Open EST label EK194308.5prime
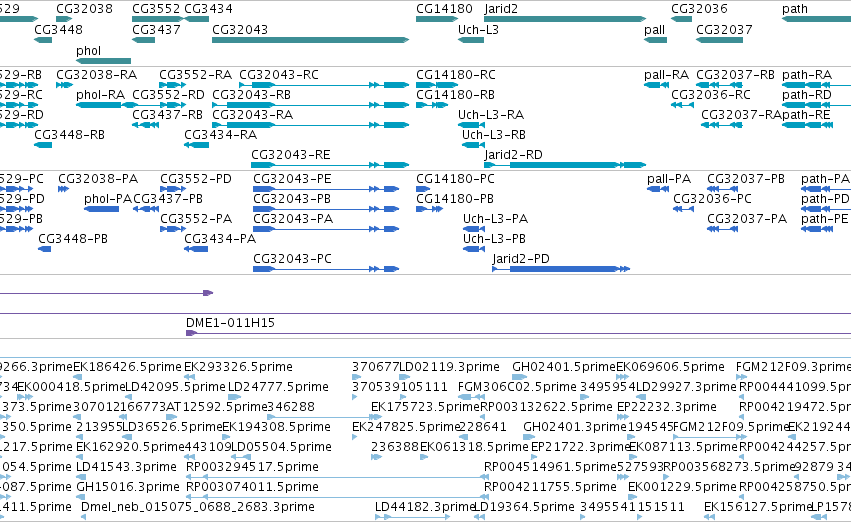 tap(276, 428)
